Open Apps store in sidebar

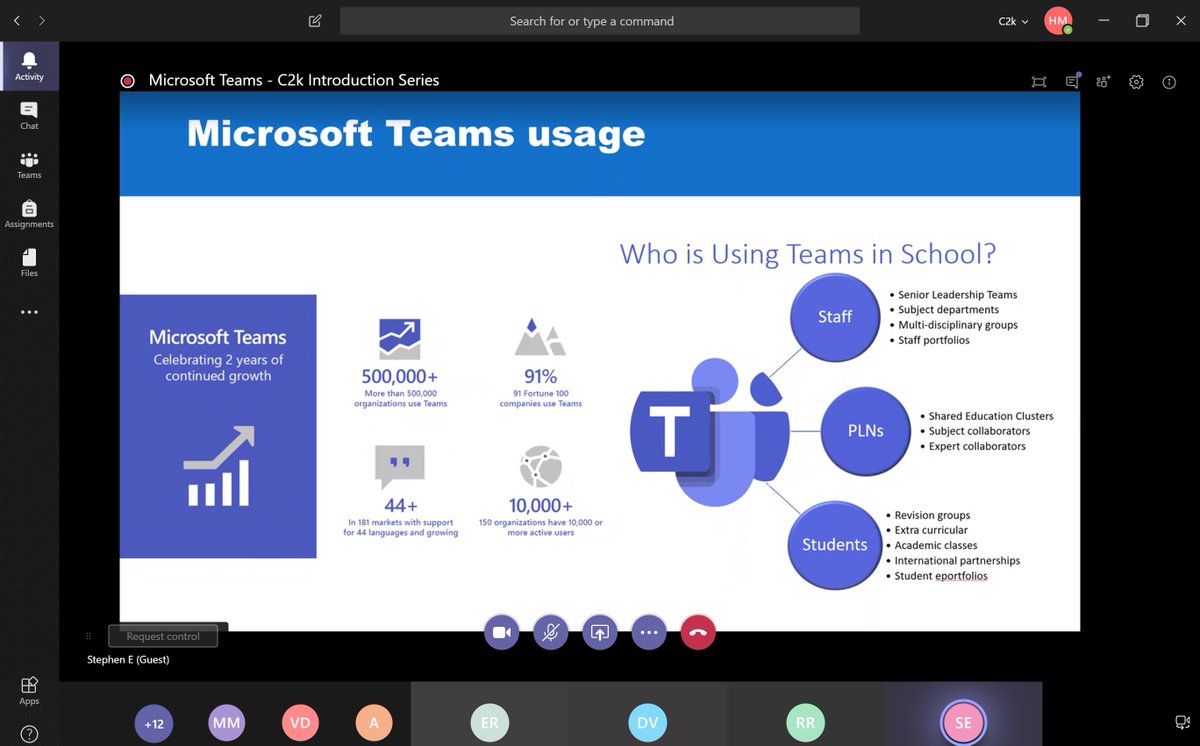click(x=29, y=691)
